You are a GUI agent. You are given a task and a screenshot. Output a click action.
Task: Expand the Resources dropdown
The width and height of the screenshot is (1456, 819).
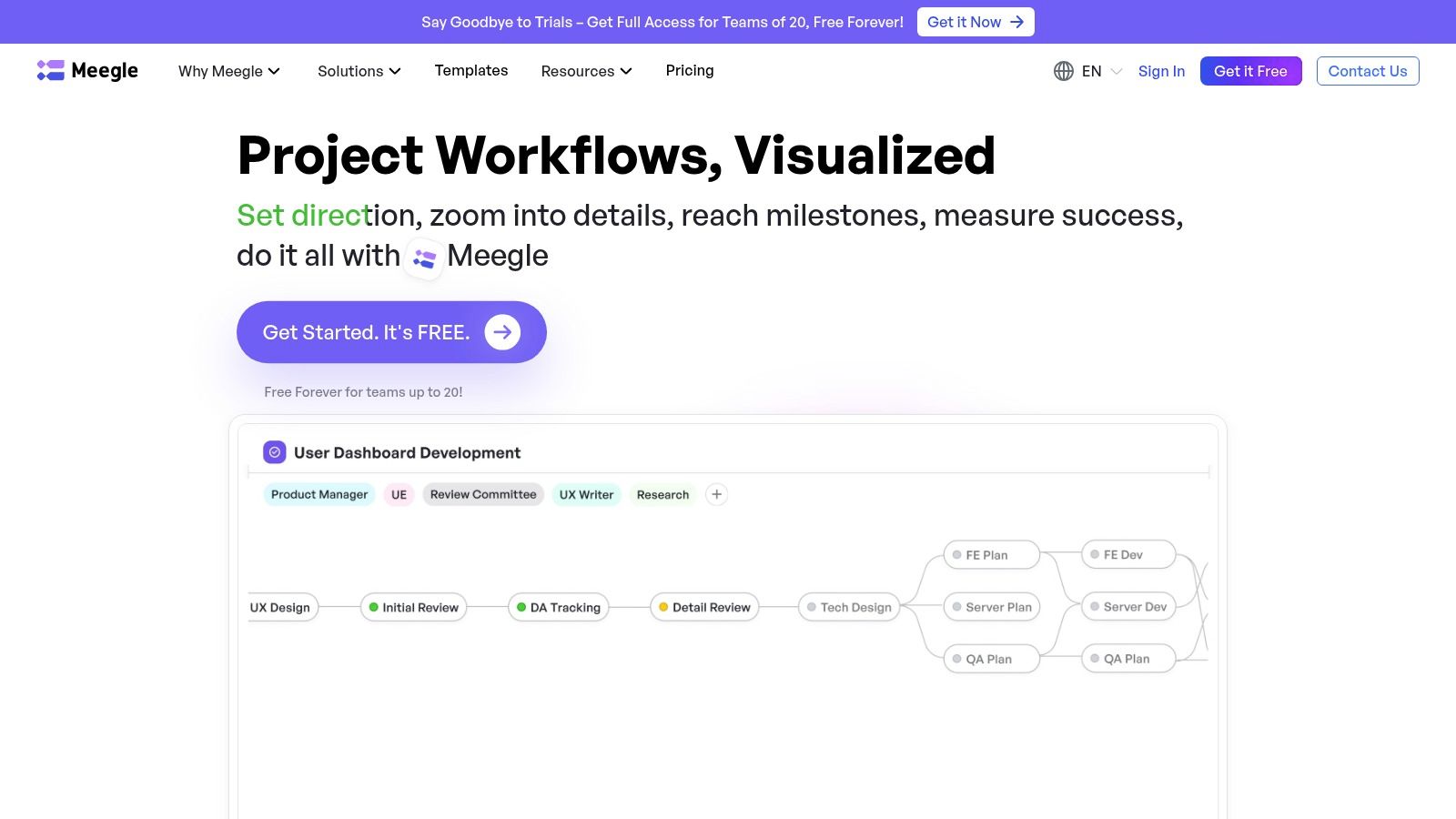coord(587,71)
